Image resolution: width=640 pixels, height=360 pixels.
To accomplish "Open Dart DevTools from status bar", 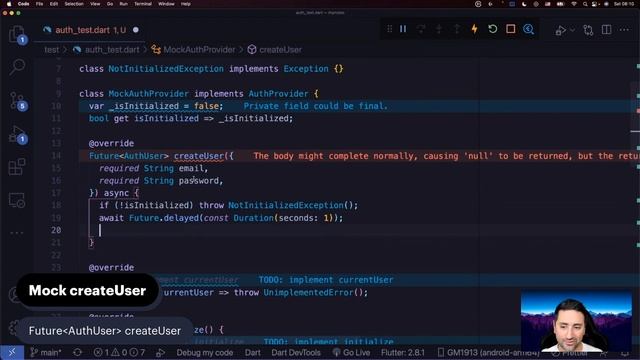I will point(296,352).
